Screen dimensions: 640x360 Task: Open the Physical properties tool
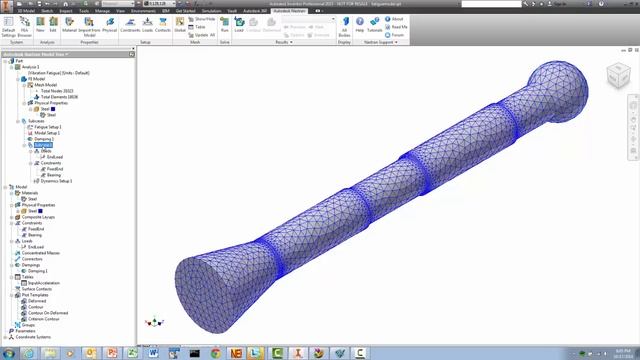click(109, 25)
